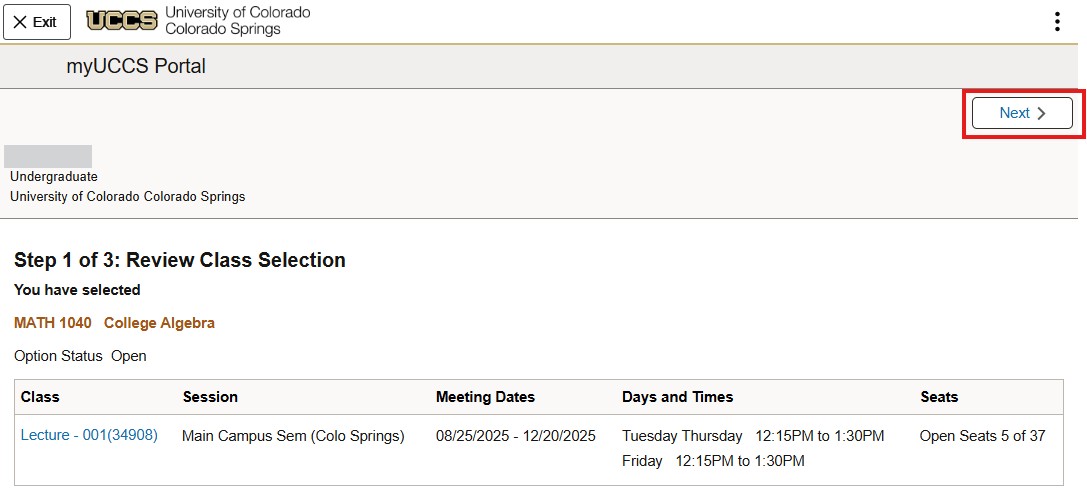Click the Seats column header
The height and width of the screenshot is (494, 1087).
point(939,397)
